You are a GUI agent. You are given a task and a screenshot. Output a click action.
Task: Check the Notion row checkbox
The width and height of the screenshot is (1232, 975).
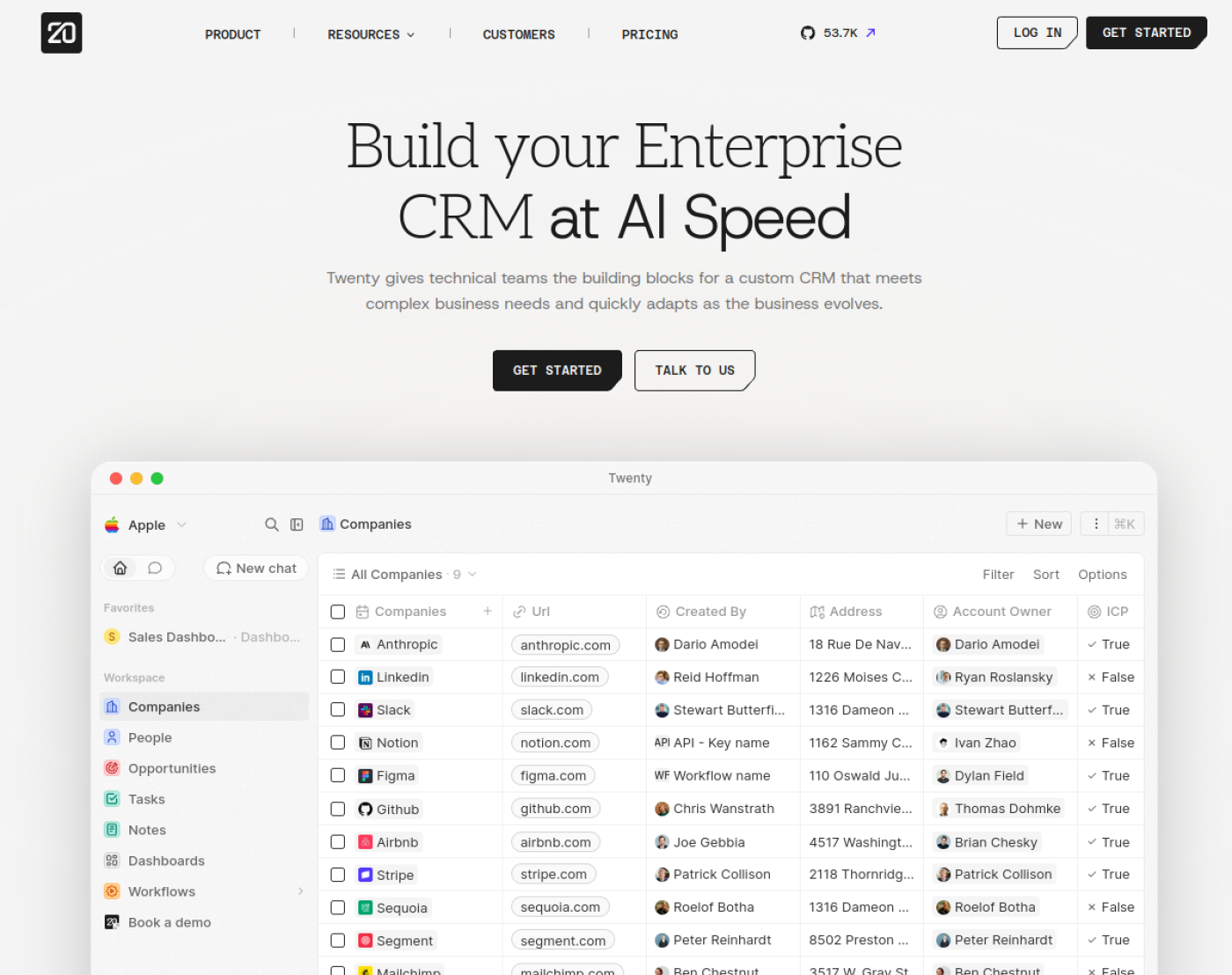[x=338, y=743]
